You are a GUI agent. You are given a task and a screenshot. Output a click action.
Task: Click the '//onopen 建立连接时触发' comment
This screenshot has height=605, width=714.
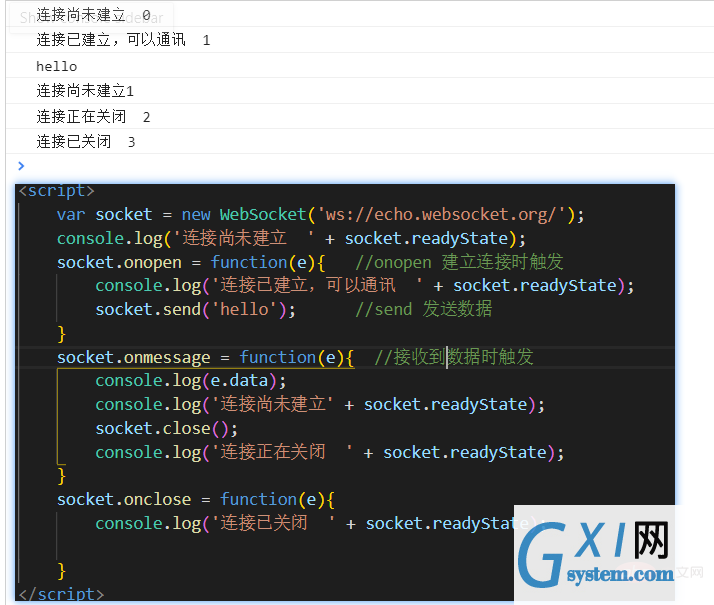(x=459, y=262)
